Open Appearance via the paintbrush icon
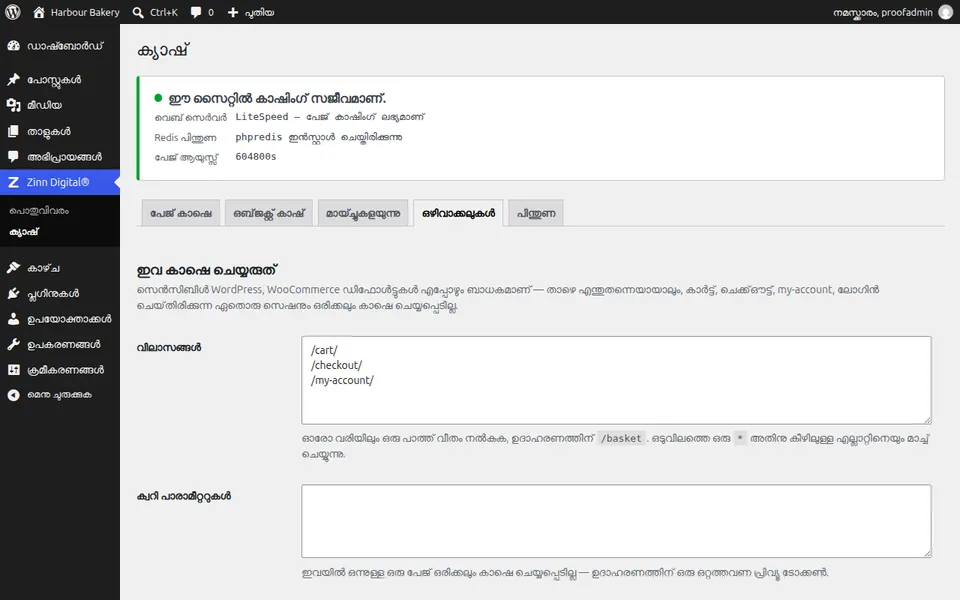960x600 pixels. tap(13, 268)
